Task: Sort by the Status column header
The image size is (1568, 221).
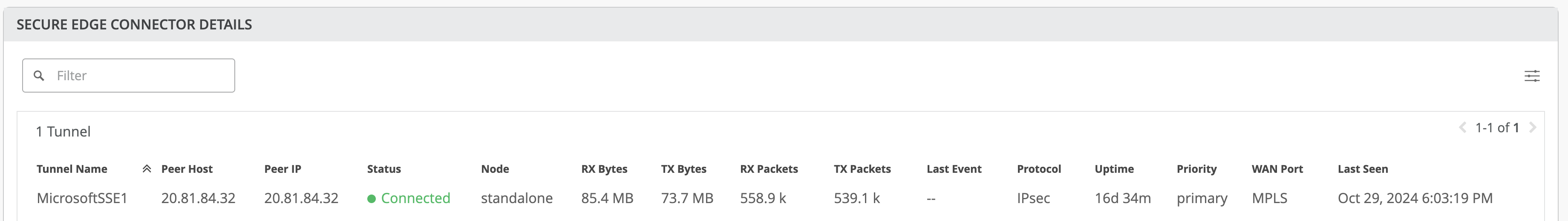Action: (383, 169)
